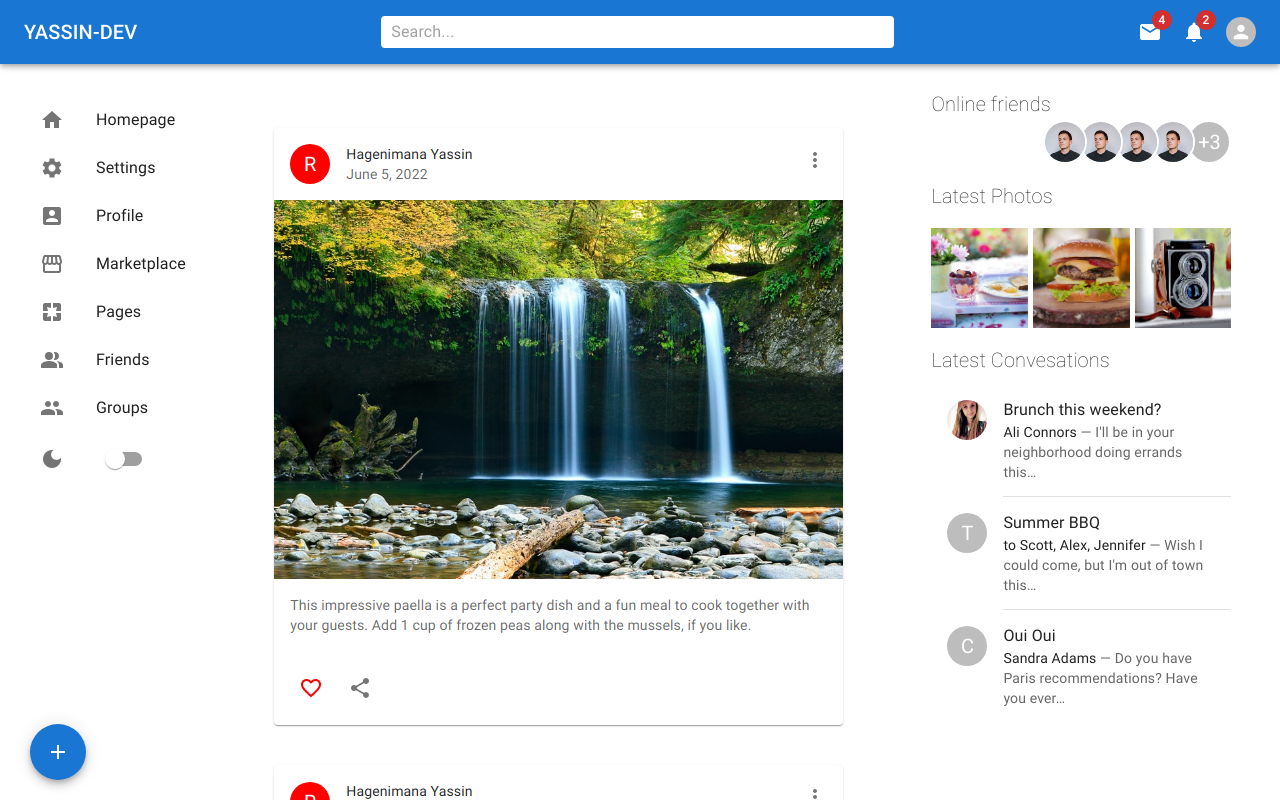Click the Hagenimana Yassin name on first post
This screenshot has height=800, width=1280.
pos(409,154)
